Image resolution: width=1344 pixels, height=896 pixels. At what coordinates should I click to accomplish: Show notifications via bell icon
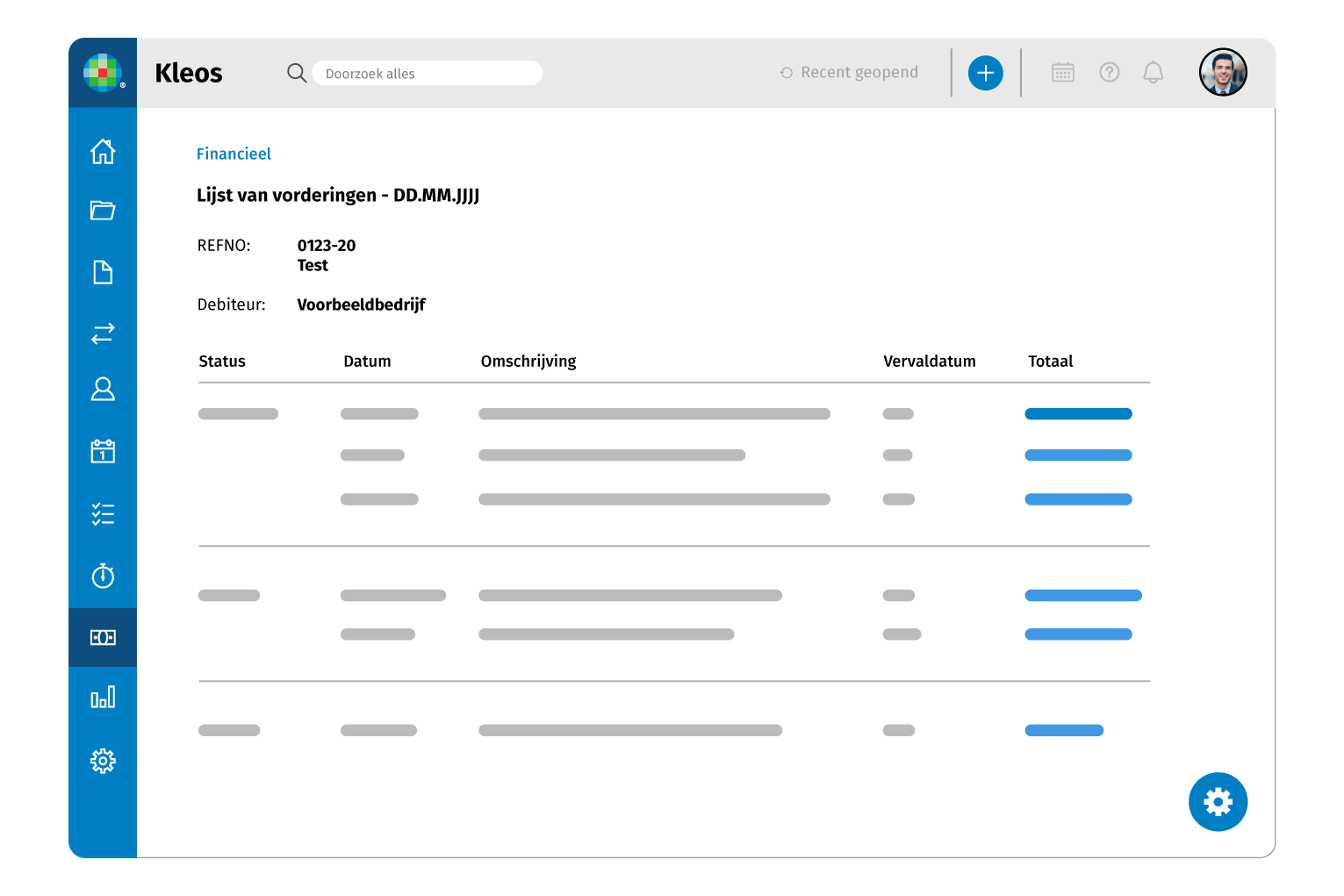point(1154,73)
